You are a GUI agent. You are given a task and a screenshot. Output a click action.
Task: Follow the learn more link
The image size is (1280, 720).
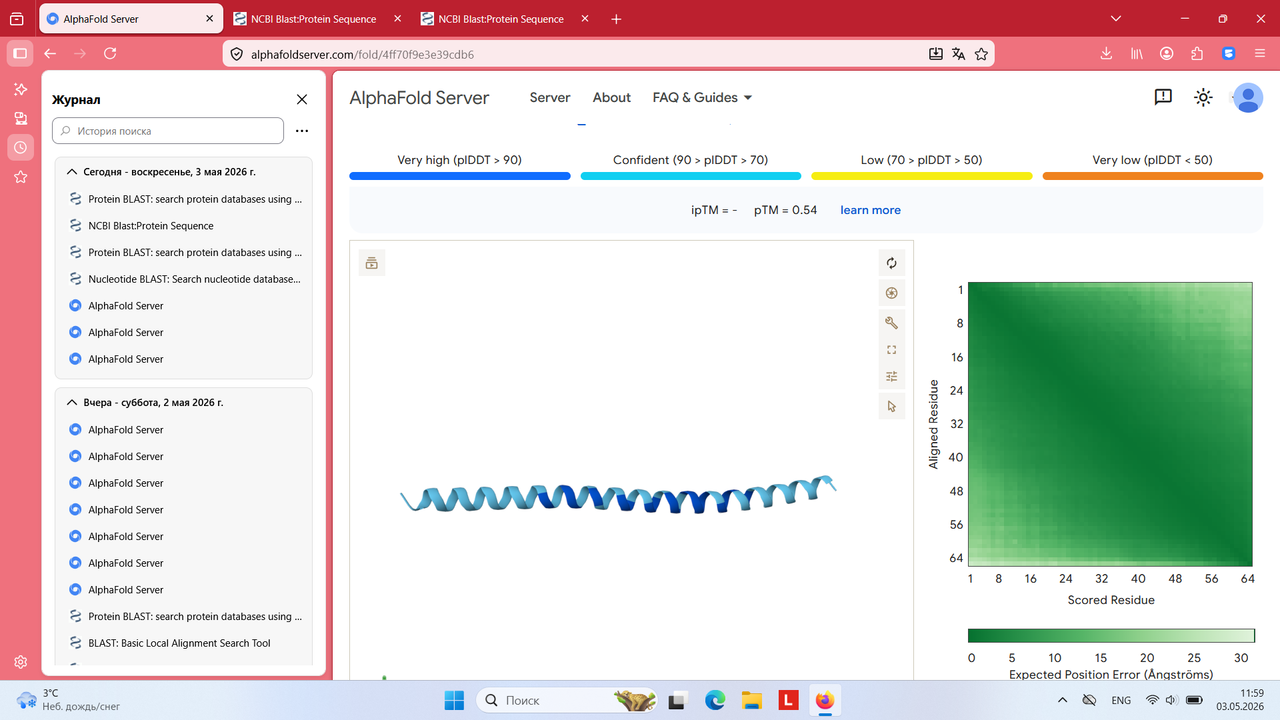point(870,210)
